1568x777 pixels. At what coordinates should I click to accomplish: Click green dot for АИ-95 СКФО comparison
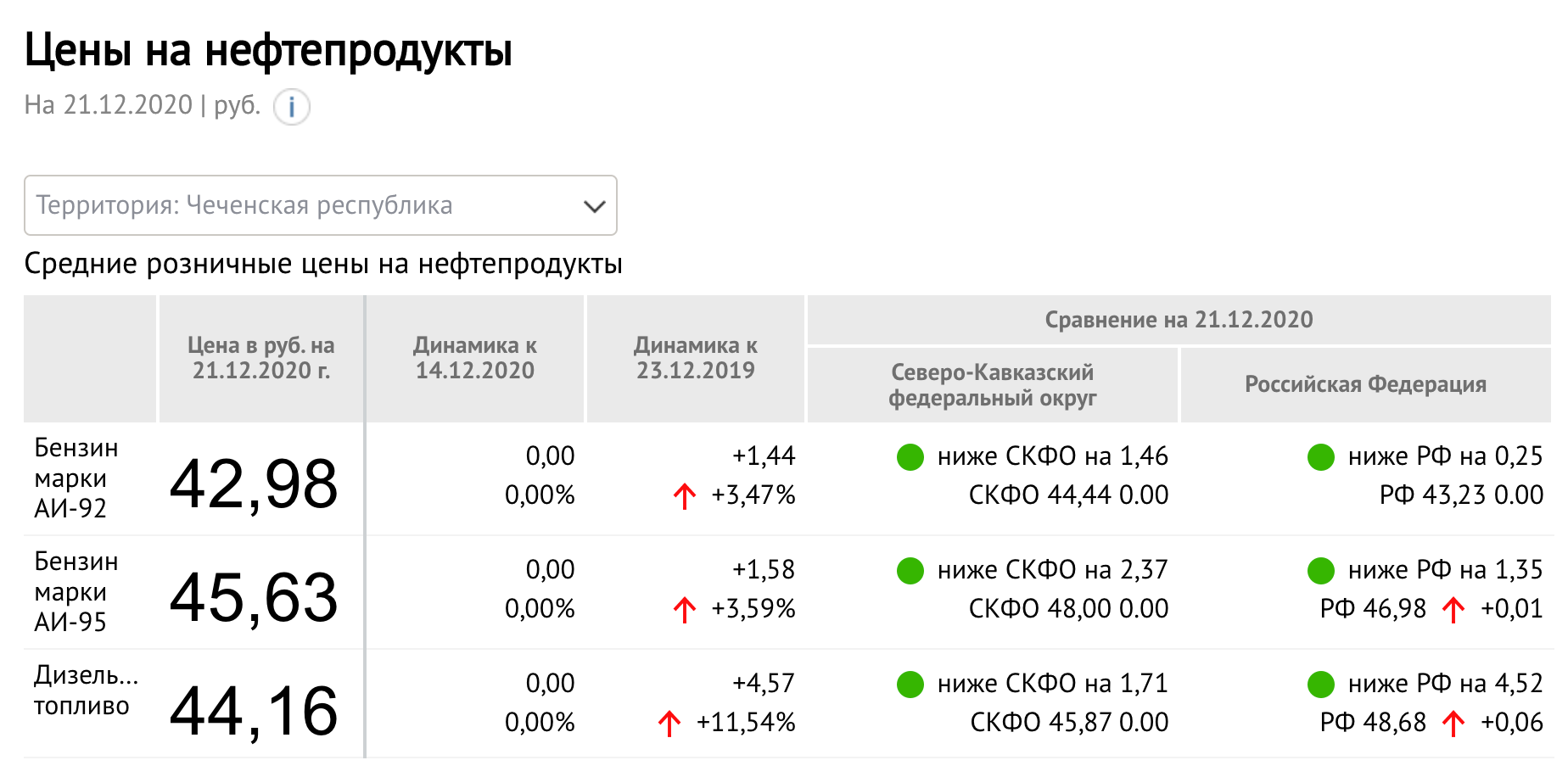click(x=910, y=571)
